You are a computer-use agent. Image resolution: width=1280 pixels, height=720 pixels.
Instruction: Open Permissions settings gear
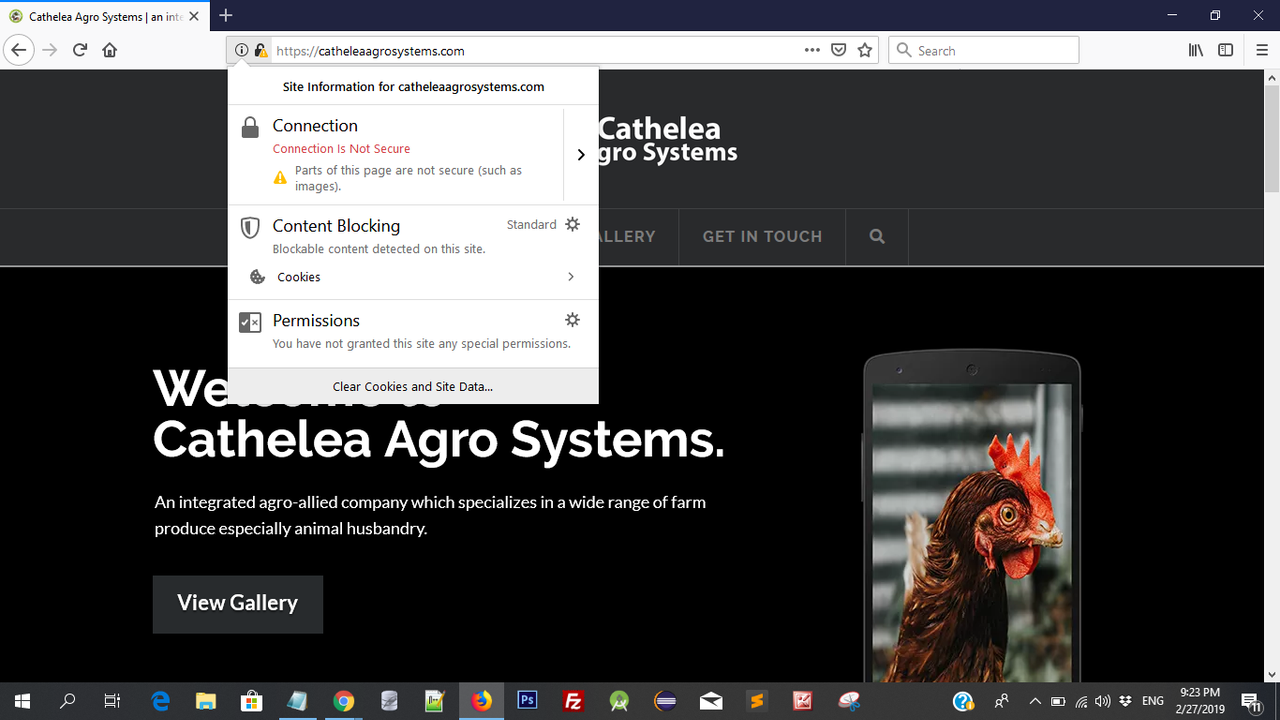click(x=572, y=320)
